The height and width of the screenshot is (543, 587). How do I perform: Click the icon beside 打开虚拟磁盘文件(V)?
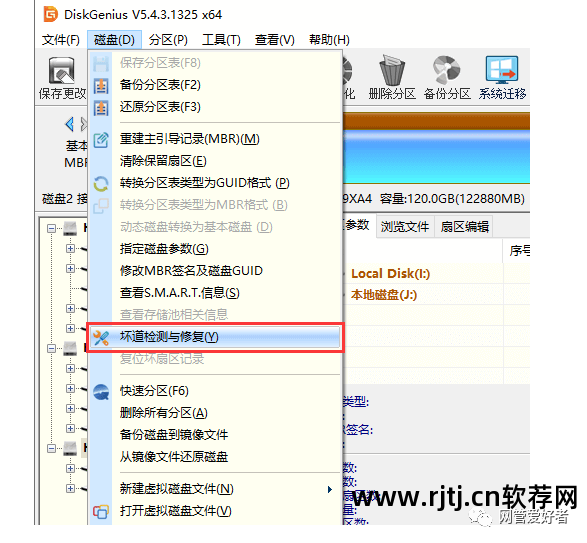click(101, 512)
